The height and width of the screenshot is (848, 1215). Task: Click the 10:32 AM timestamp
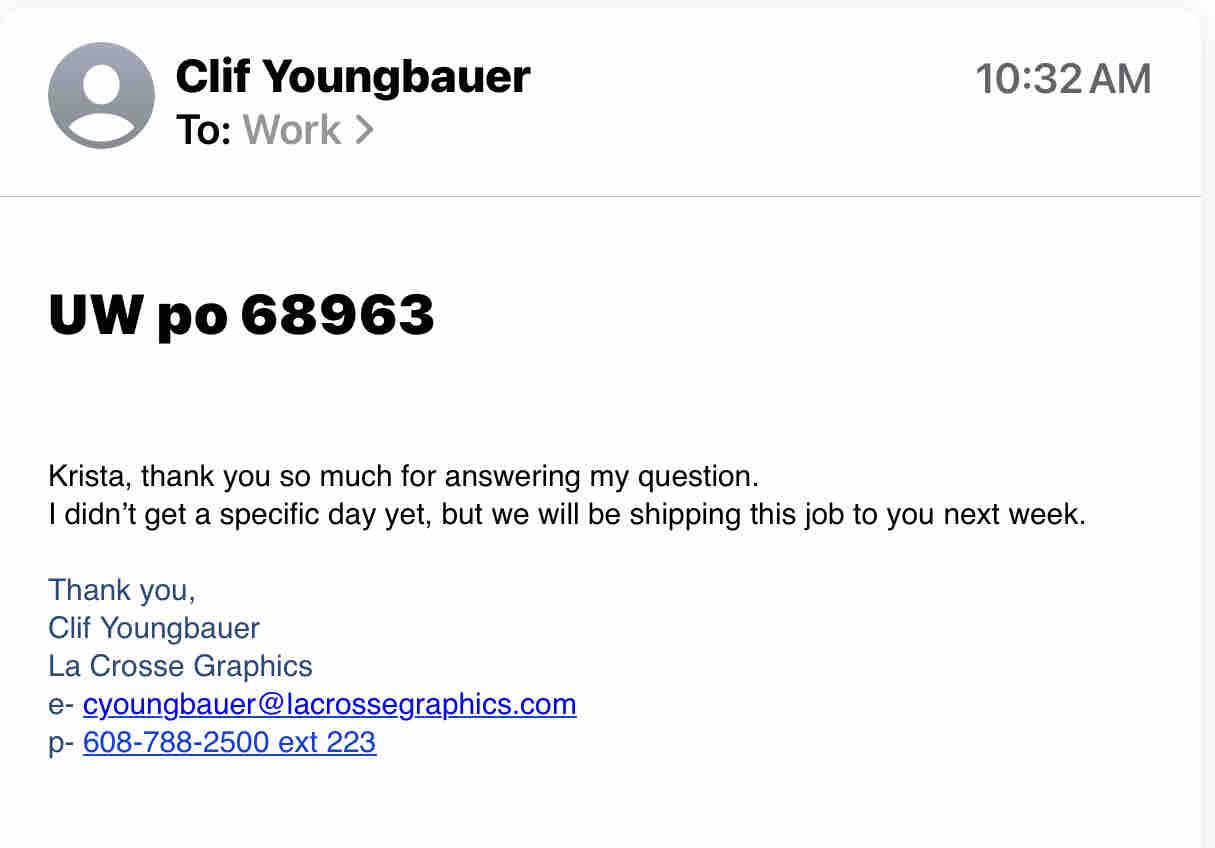(1063, 79)
